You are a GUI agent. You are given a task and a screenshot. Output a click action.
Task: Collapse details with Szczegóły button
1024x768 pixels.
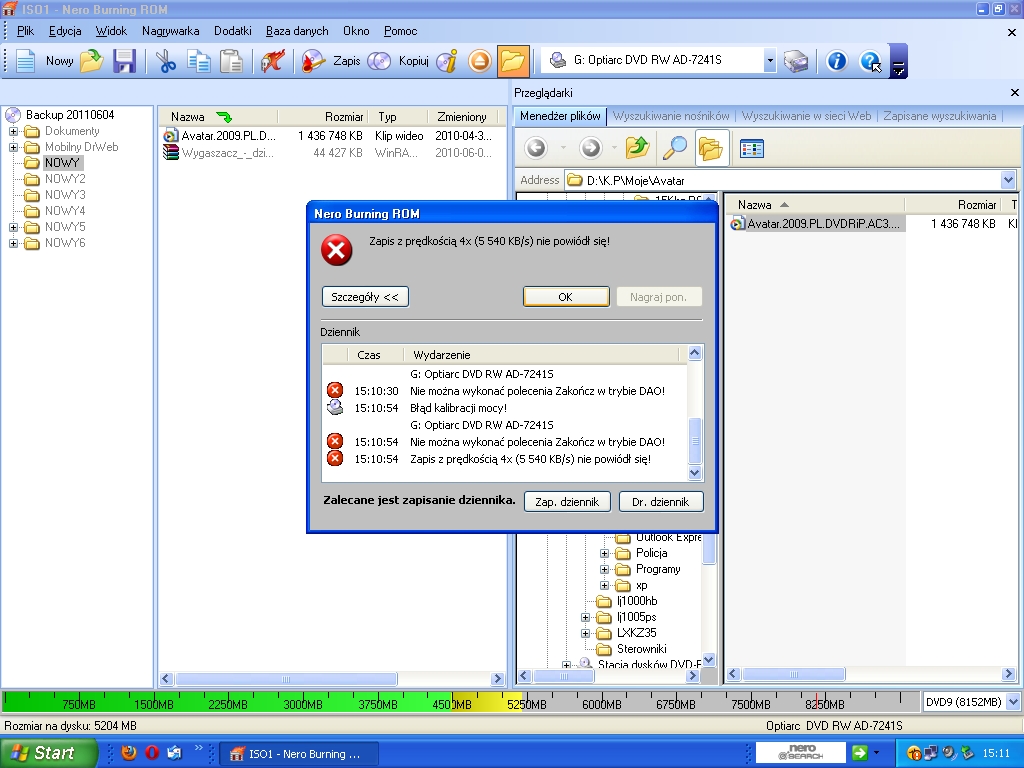365,296
